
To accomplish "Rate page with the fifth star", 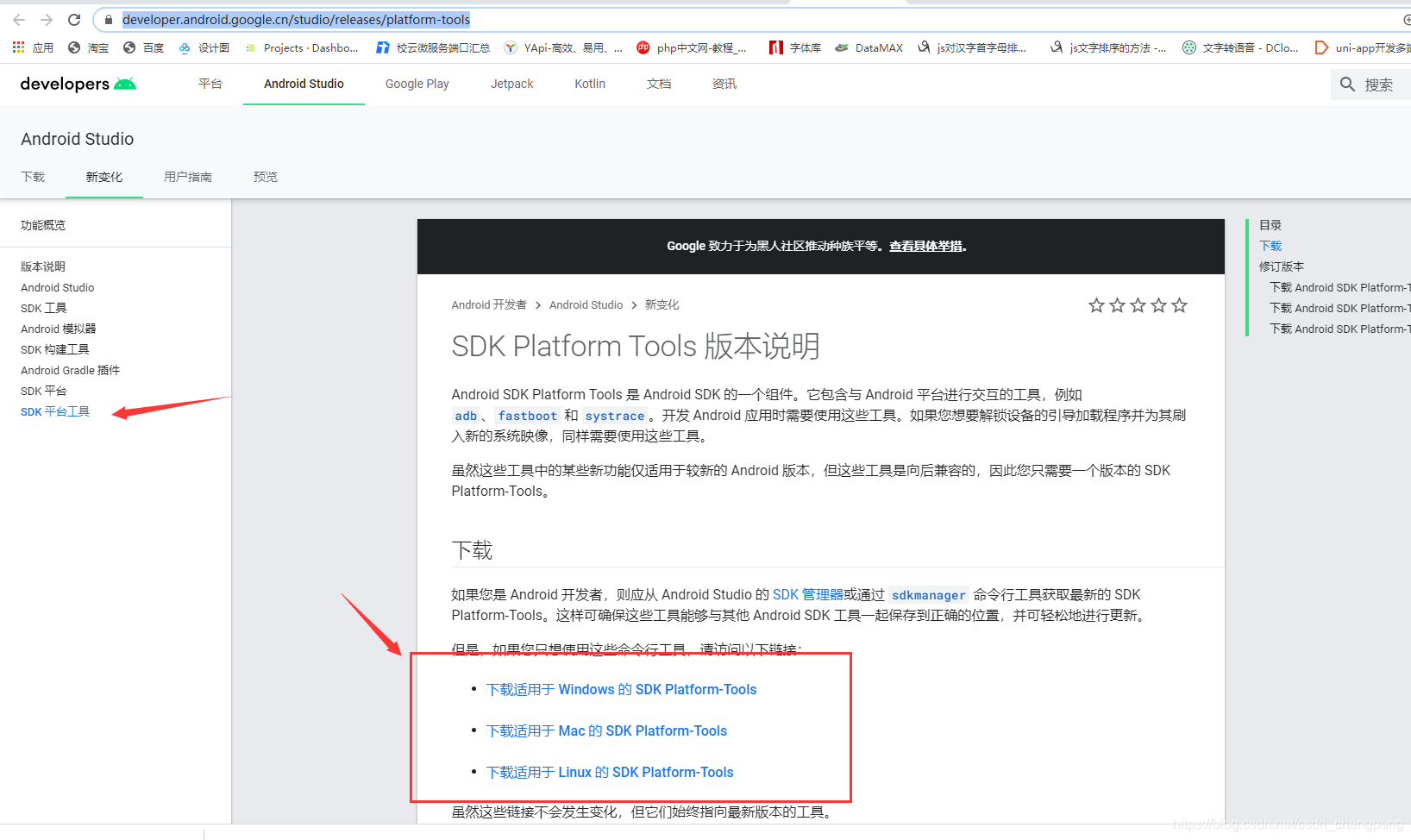I will click(1179, 305).
